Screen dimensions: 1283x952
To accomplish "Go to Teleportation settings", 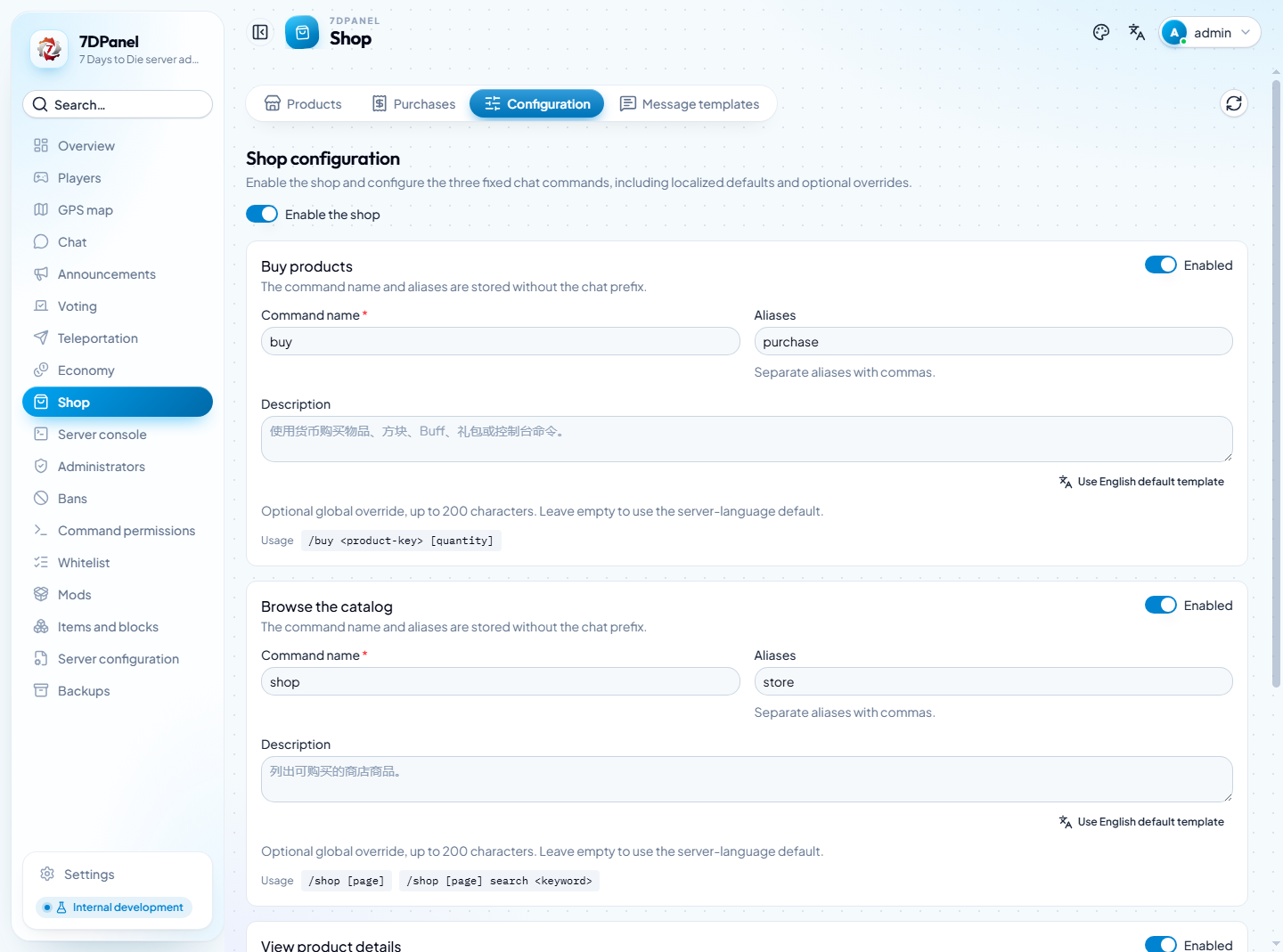I will click(118, 338).
